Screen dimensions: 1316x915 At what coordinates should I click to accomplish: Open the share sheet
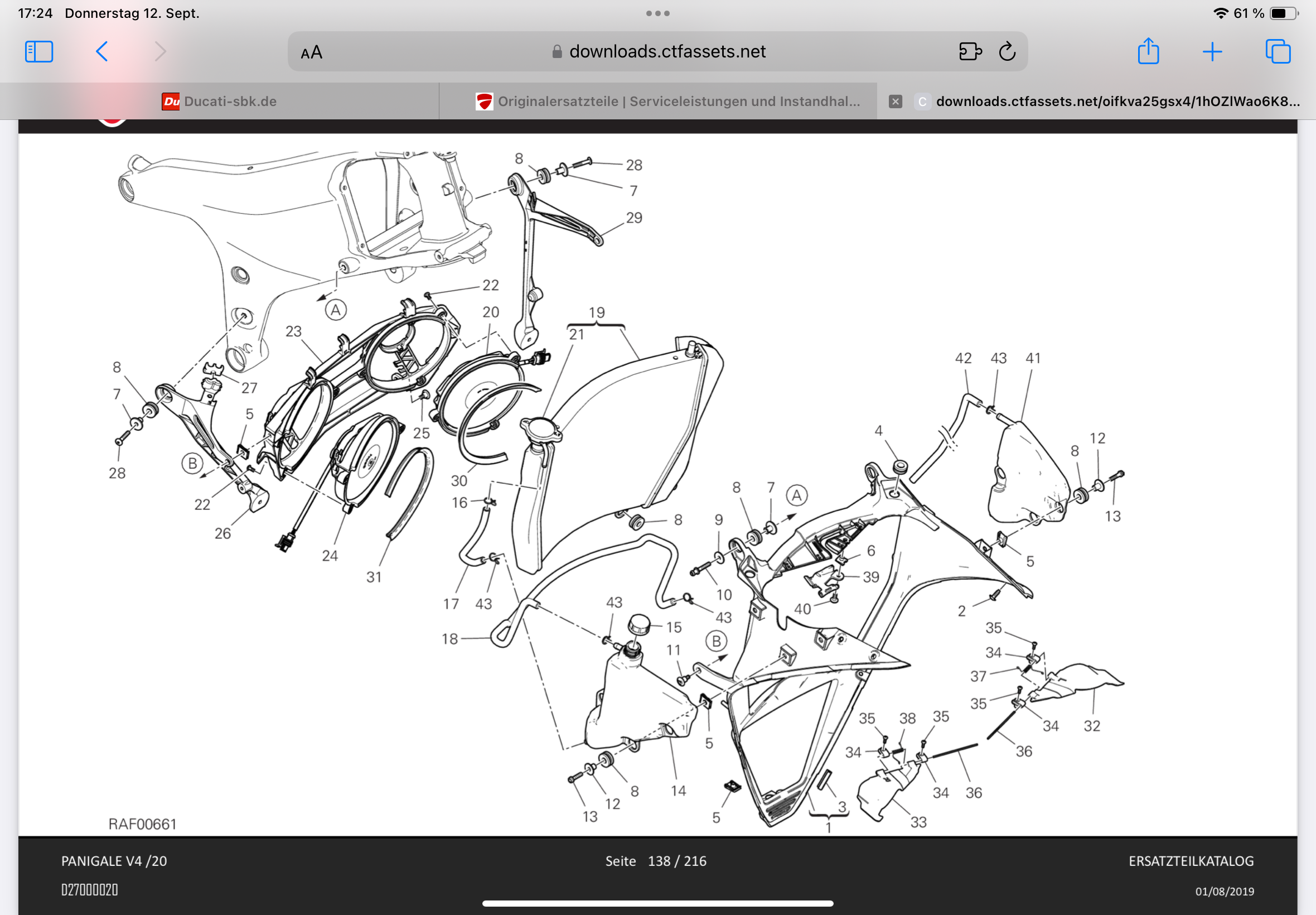tap(1148, 51)
